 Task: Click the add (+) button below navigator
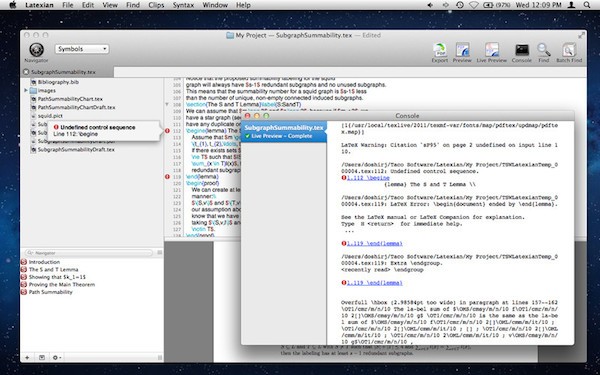pyautogui.click(x=27, y=358)
